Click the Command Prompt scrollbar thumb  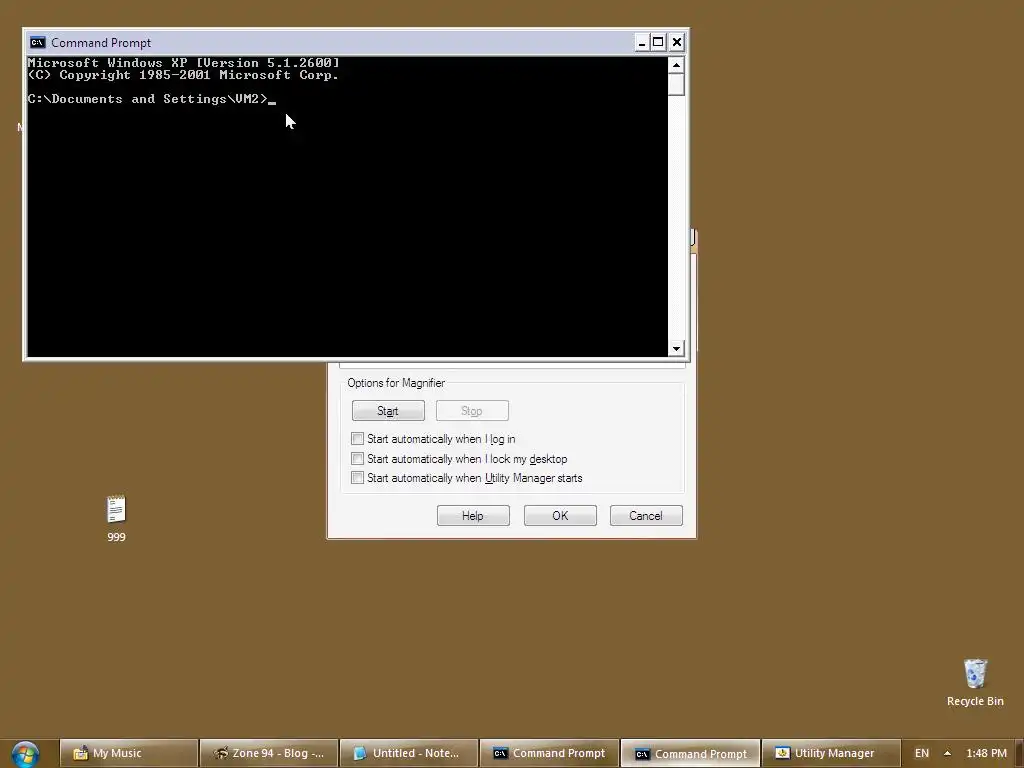[x=676, y=84]
